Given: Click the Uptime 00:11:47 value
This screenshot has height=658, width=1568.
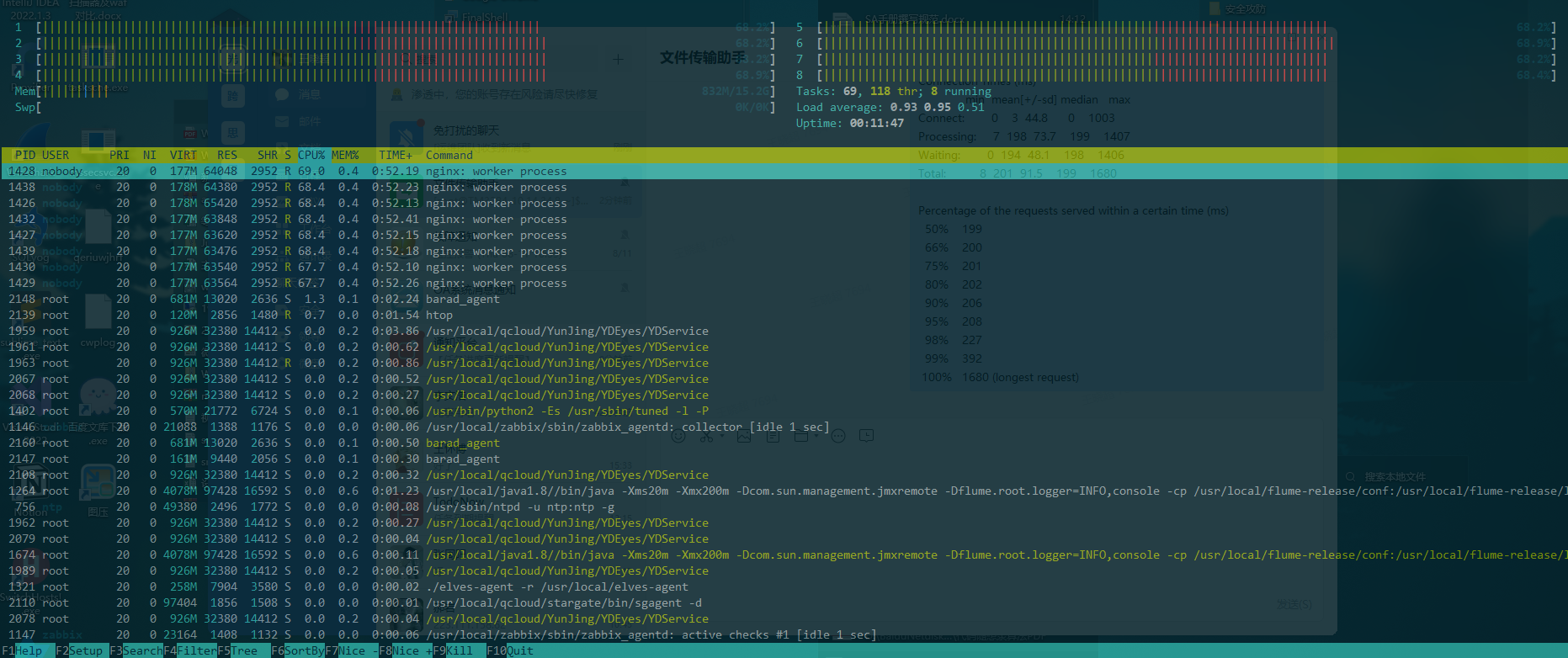Looking at the screenshot, I should [x=877, y=123].
